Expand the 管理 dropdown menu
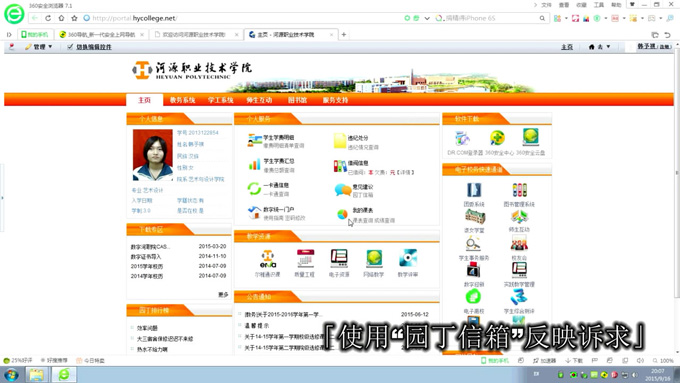Screen dimensions: 680x383 [39, 47]
